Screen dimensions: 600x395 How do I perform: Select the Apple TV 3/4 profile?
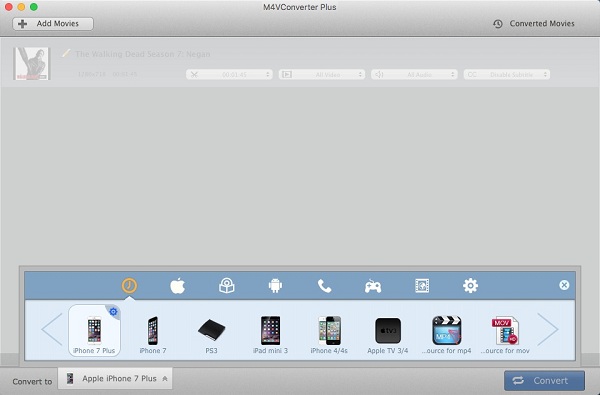(x=388, y=335)
